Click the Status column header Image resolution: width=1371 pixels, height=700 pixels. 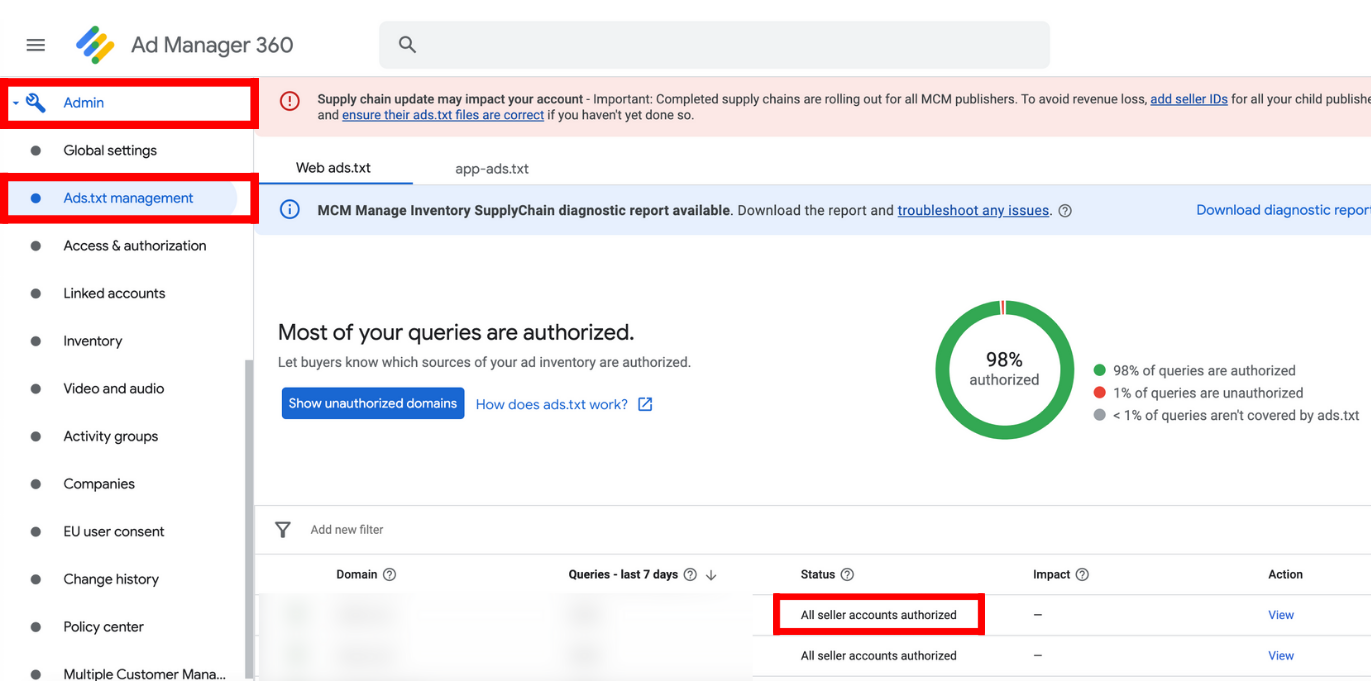point(817,575)
